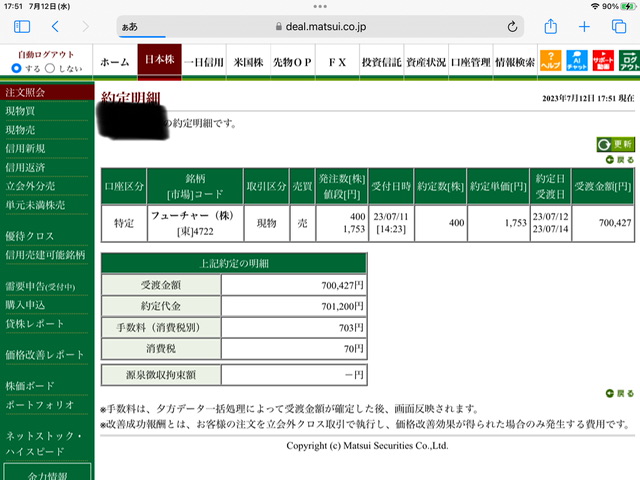Image resolution: width=640 pixels, height=480 pixels.
Task: Open the 米国株 tab
Action: [248, 62]
